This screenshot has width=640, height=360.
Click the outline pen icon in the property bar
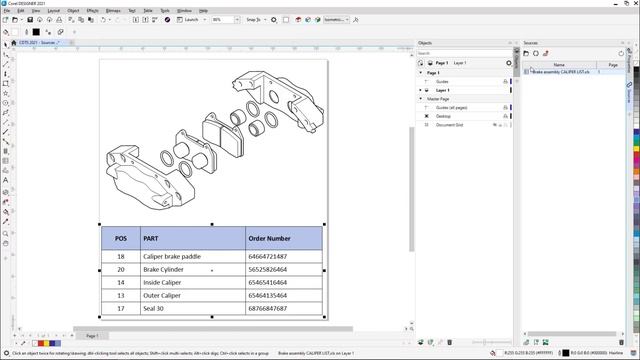click(x=27, y=32)
